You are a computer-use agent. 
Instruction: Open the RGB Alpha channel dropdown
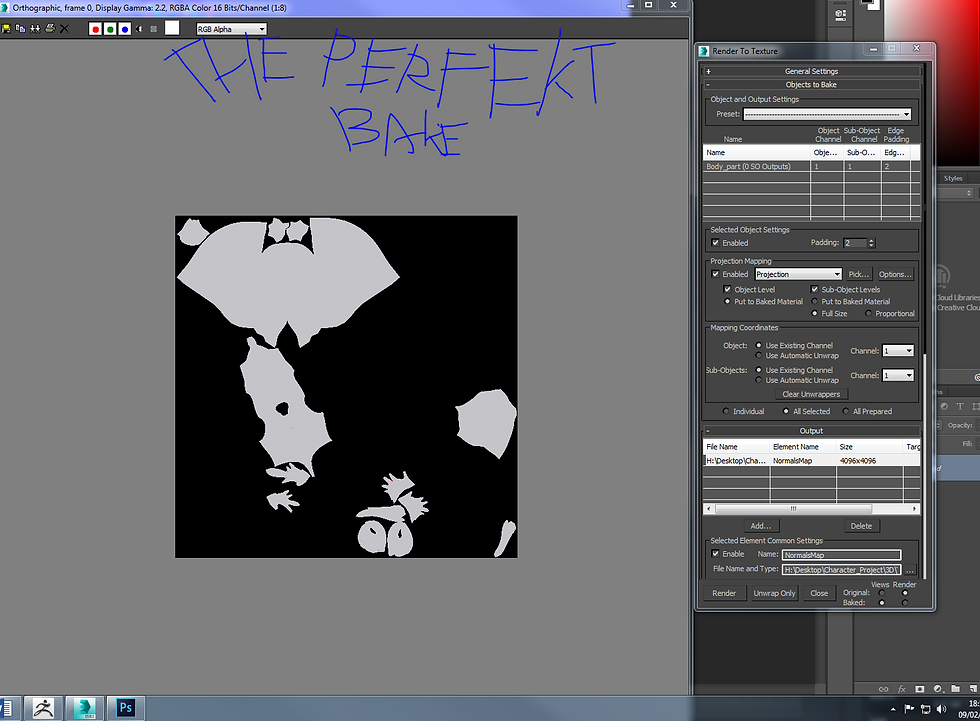(x=232, y=29)
